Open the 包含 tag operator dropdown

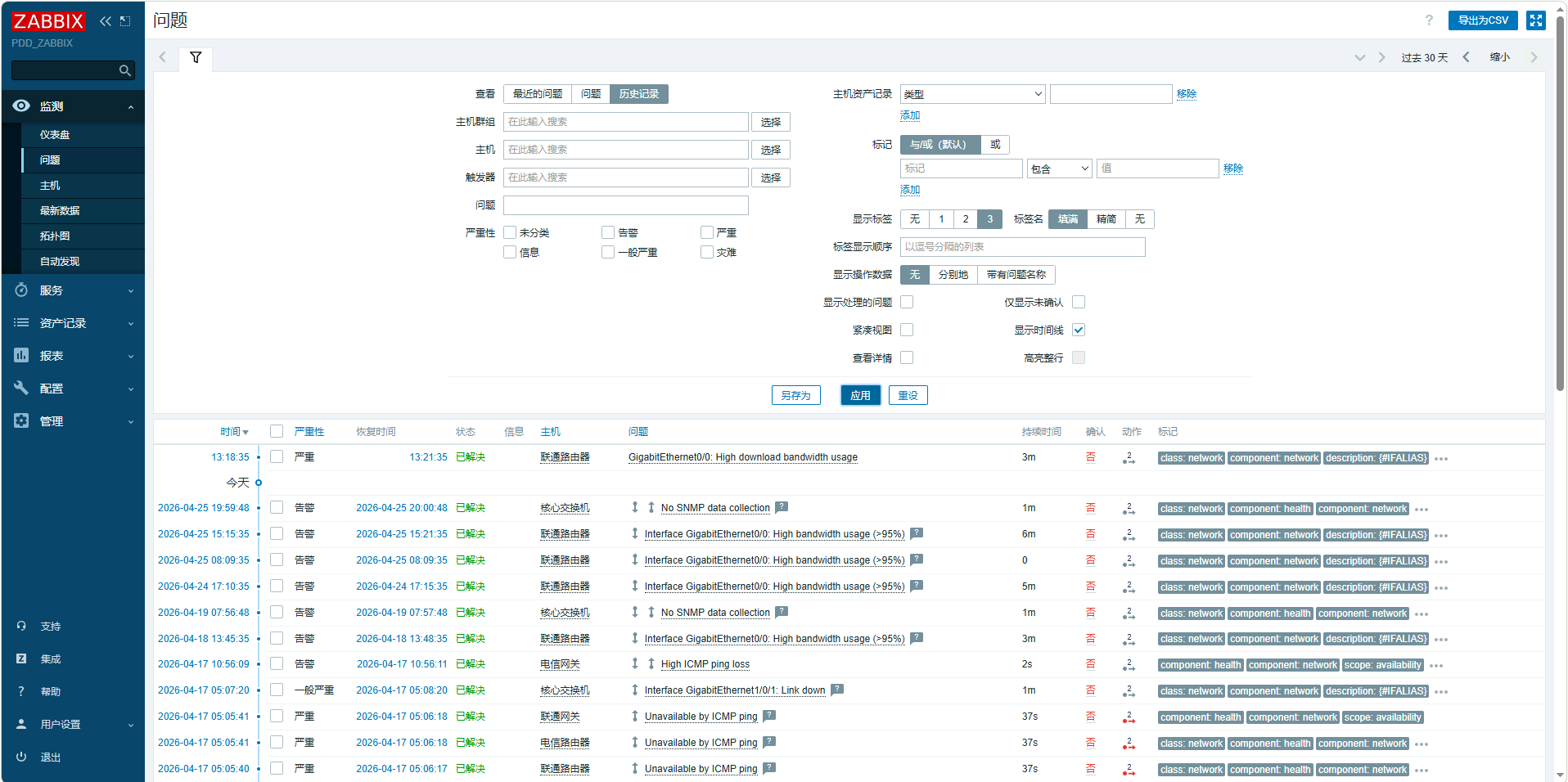tap(1060, 169)
